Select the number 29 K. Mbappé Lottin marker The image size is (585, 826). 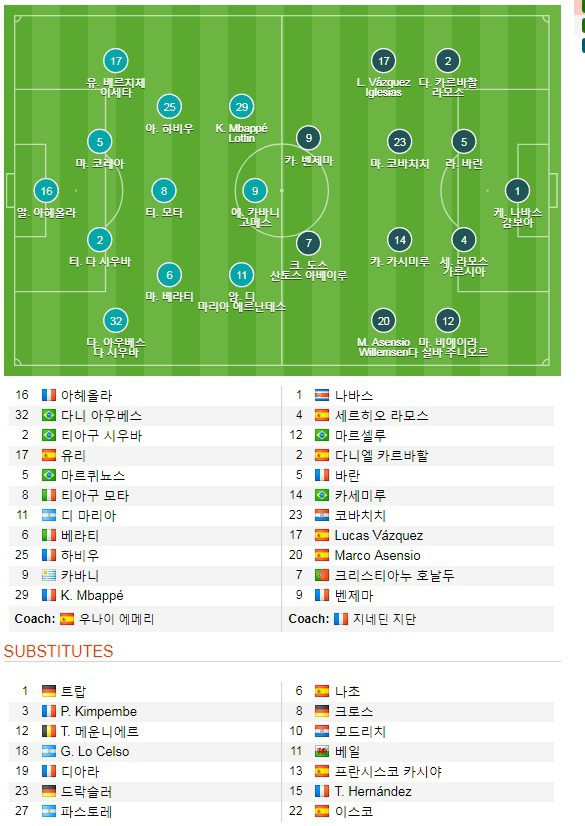click(242, 107)
